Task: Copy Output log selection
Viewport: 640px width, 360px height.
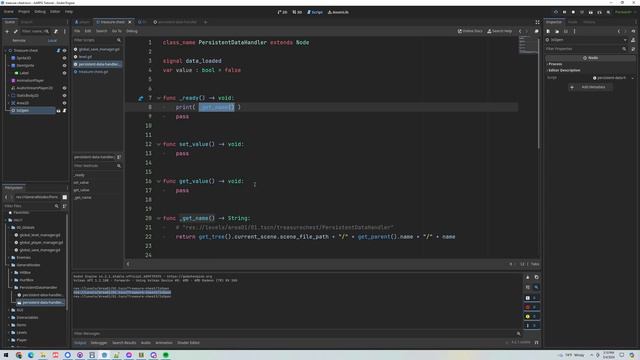Action: pos(536,278)
